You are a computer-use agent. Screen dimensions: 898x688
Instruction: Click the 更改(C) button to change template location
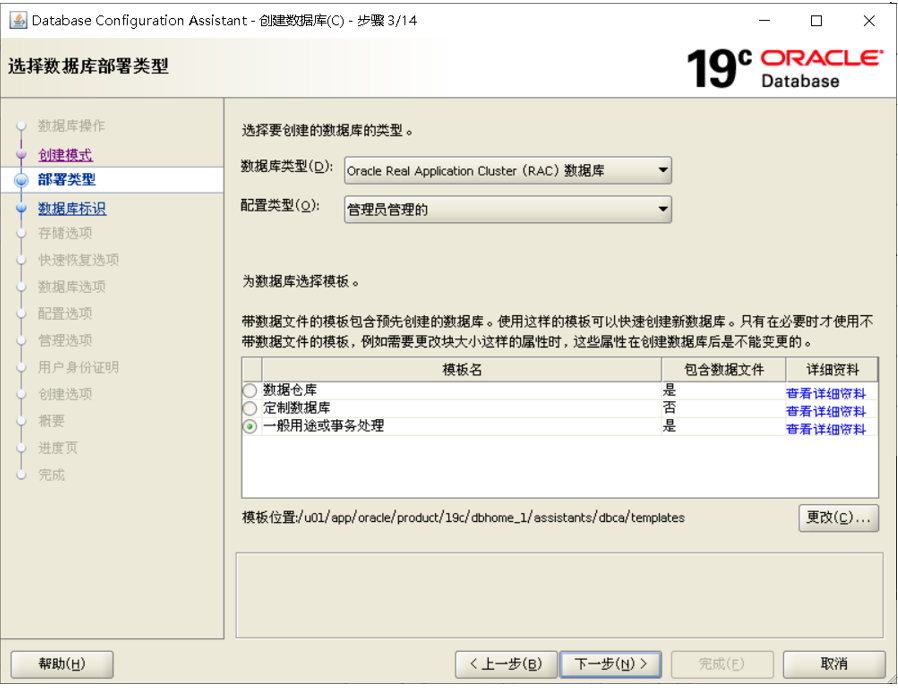click(838, 518)
